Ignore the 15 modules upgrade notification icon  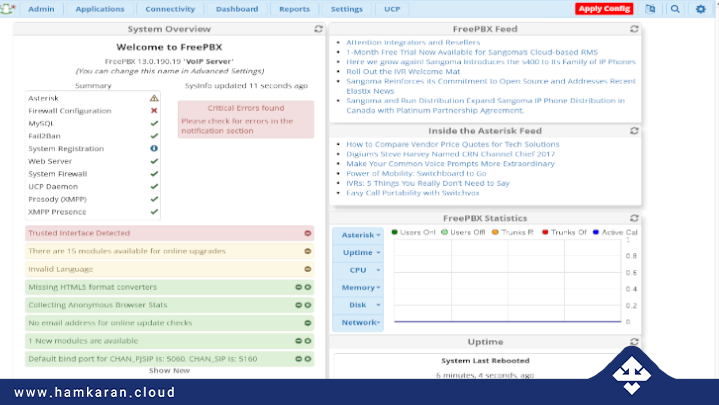tap(308, 251)
